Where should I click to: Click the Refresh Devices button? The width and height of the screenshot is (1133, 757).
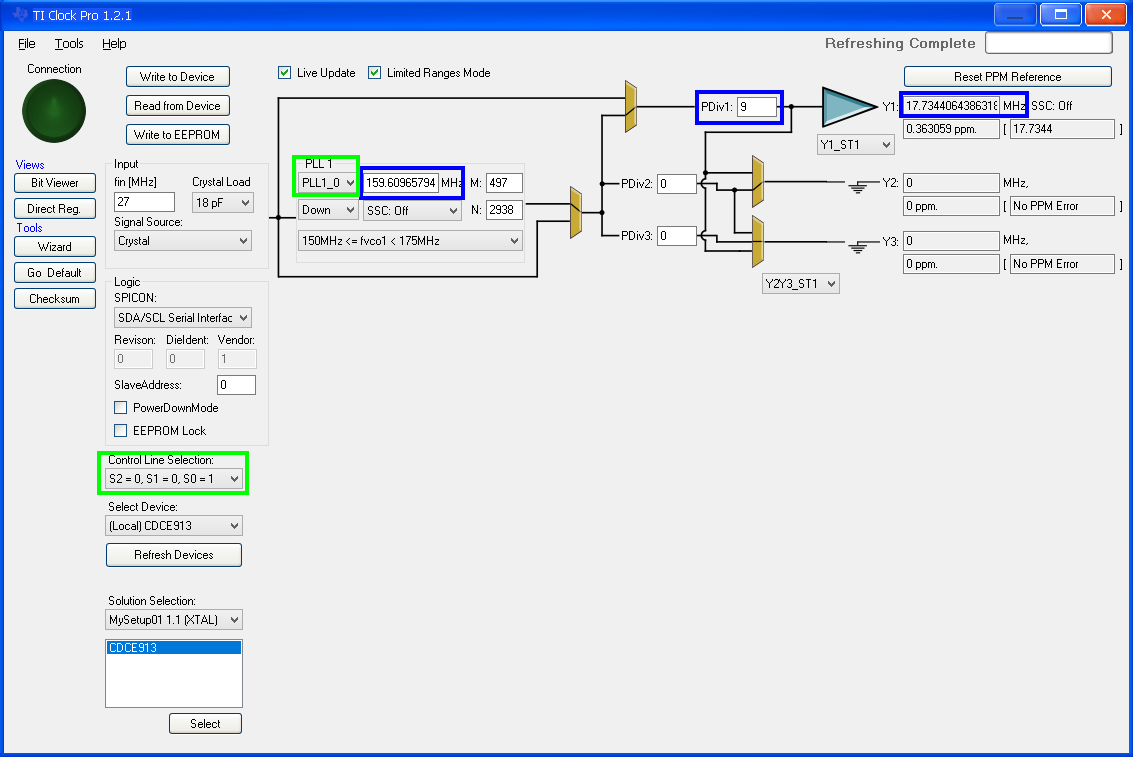coord(173,555)
